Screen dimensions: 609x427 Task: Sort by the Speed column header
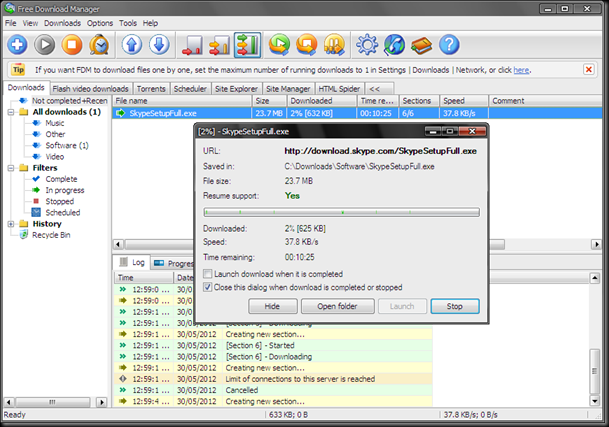(x=464, y=101)
